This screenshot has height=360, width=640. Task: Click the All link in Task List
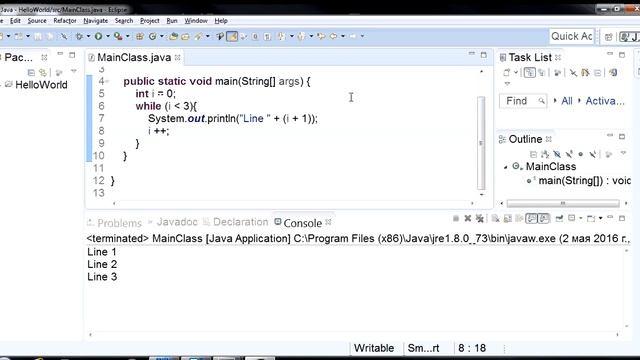pos(567,101)
